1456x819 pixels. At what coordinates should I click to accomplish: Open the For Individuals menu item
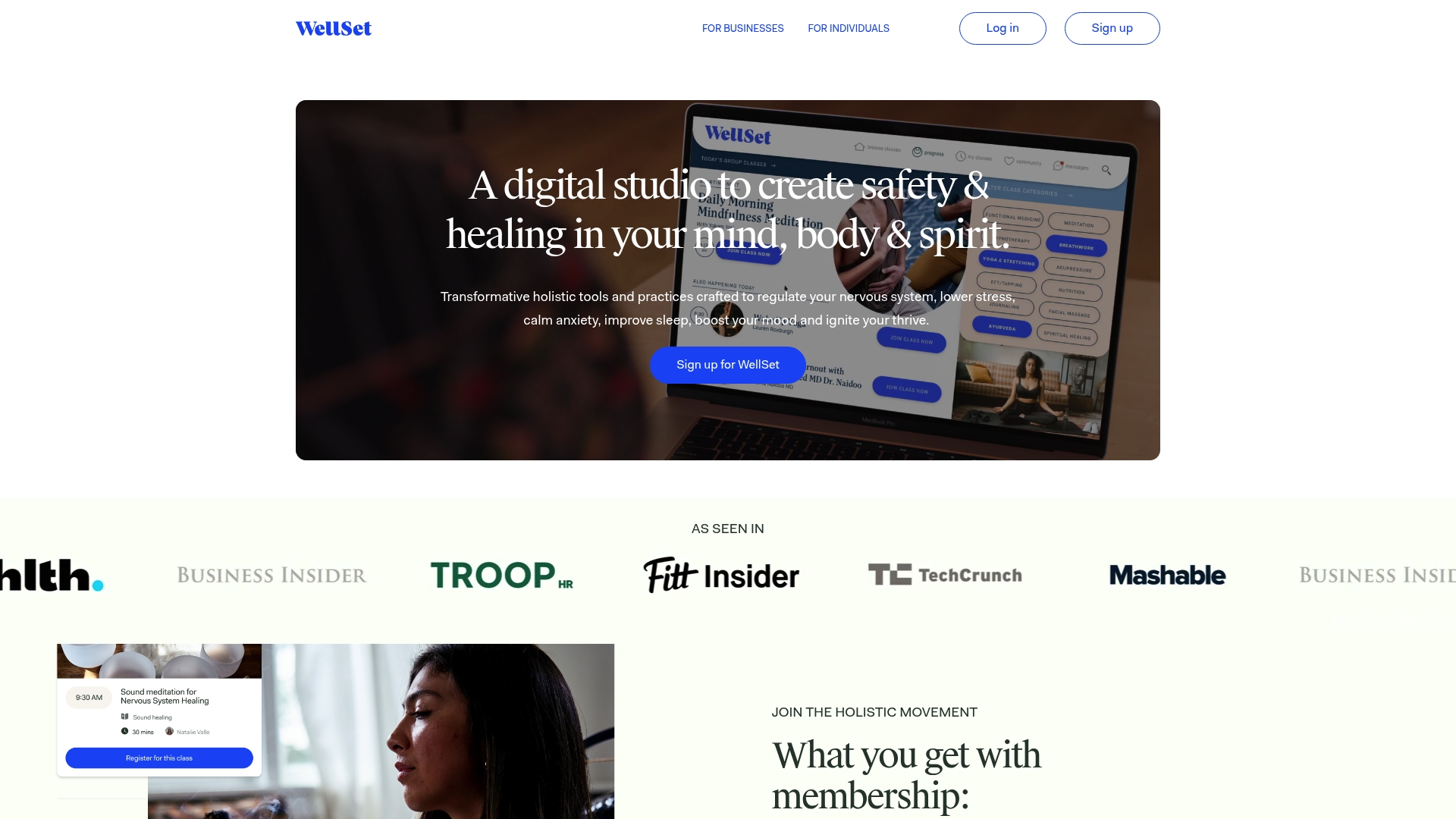click(x=849, y=28)
